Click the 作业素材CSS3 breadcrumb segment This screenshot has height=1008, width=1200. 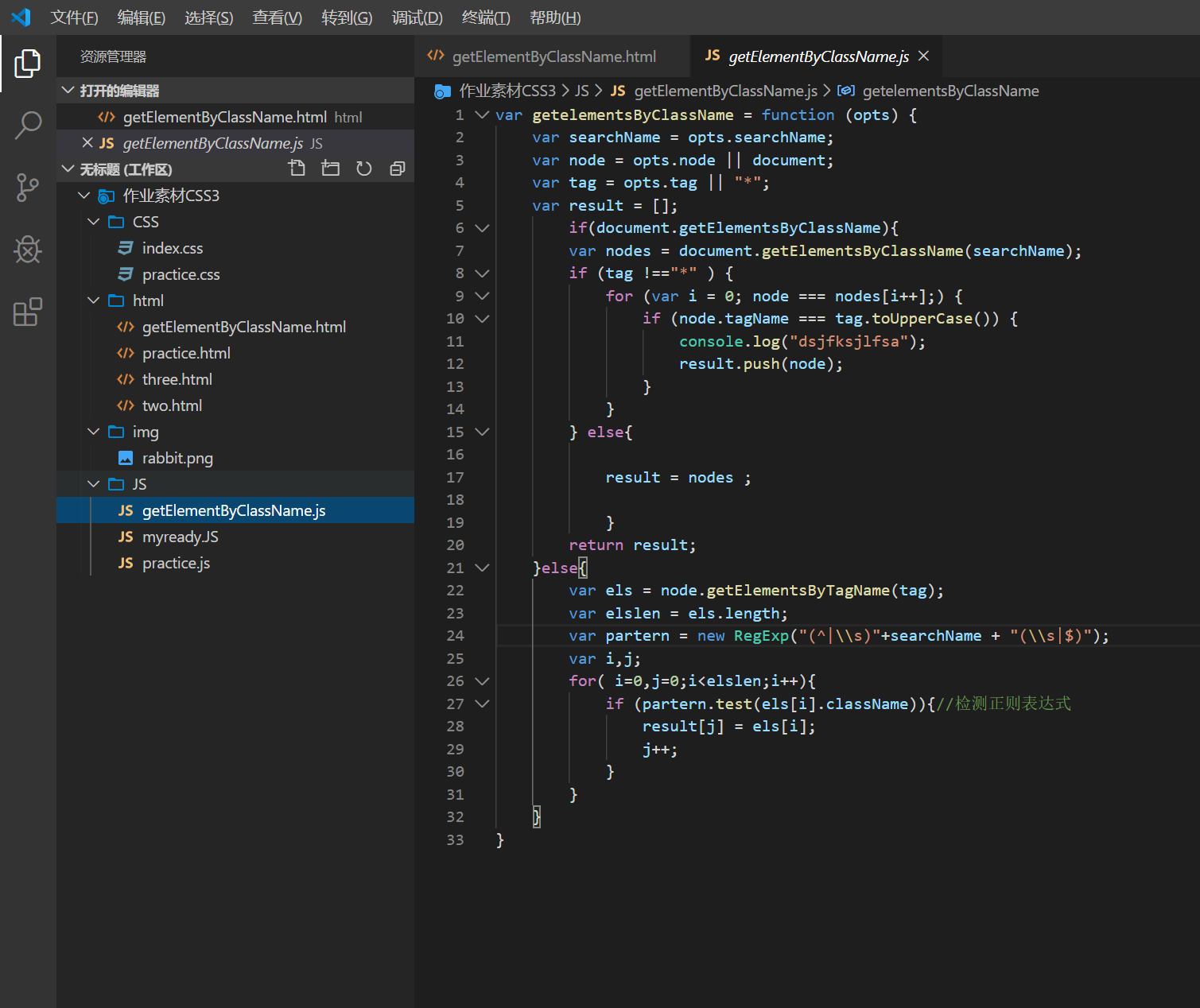pyautogui.click(x=507, y=91)
